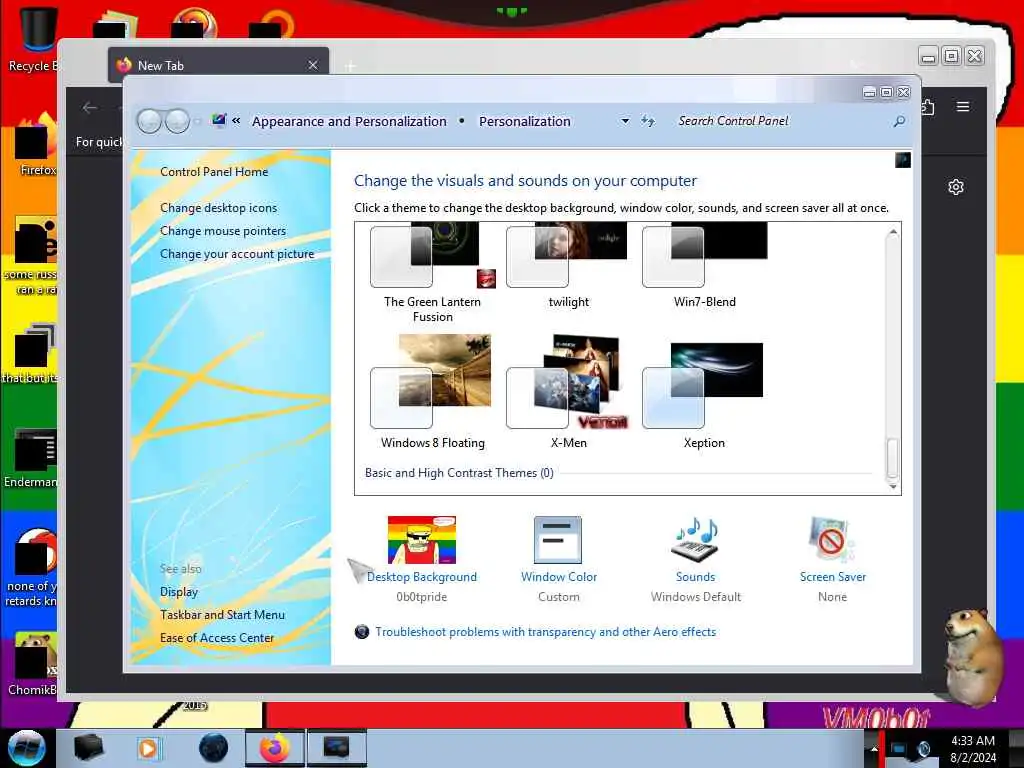
Task: Open Firefox extensions puzzle icon
Action: tap(929, 106)
